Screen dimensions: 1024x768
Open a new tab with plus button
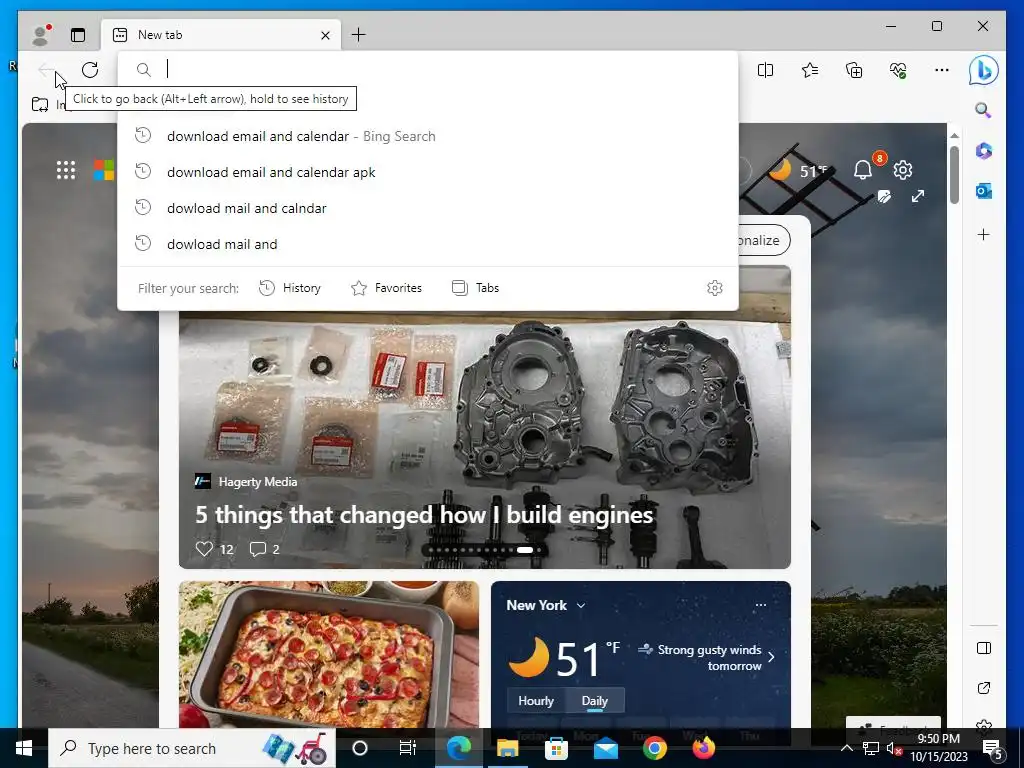point(359,35)
